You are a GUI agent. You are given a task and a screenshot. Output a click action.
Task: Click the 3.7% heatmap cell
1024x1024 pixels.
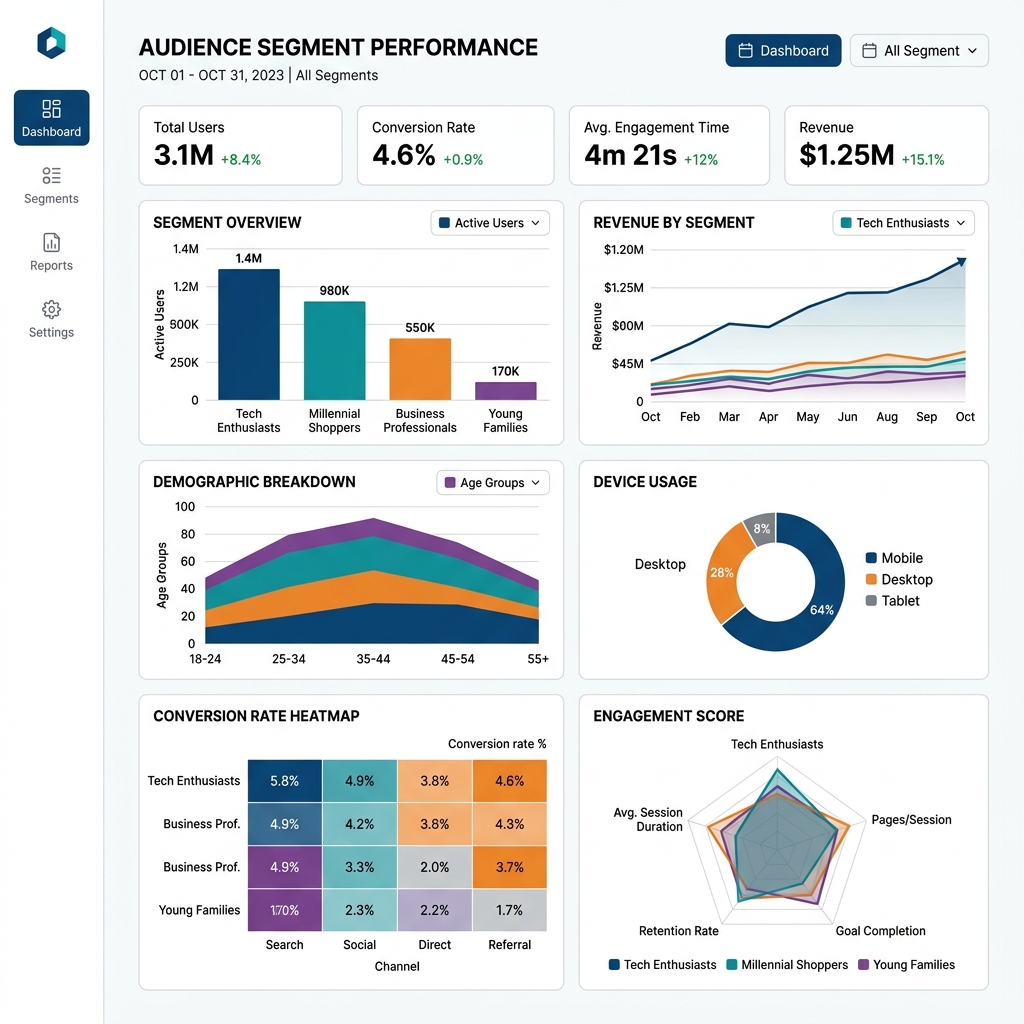(x=509, y=867)
